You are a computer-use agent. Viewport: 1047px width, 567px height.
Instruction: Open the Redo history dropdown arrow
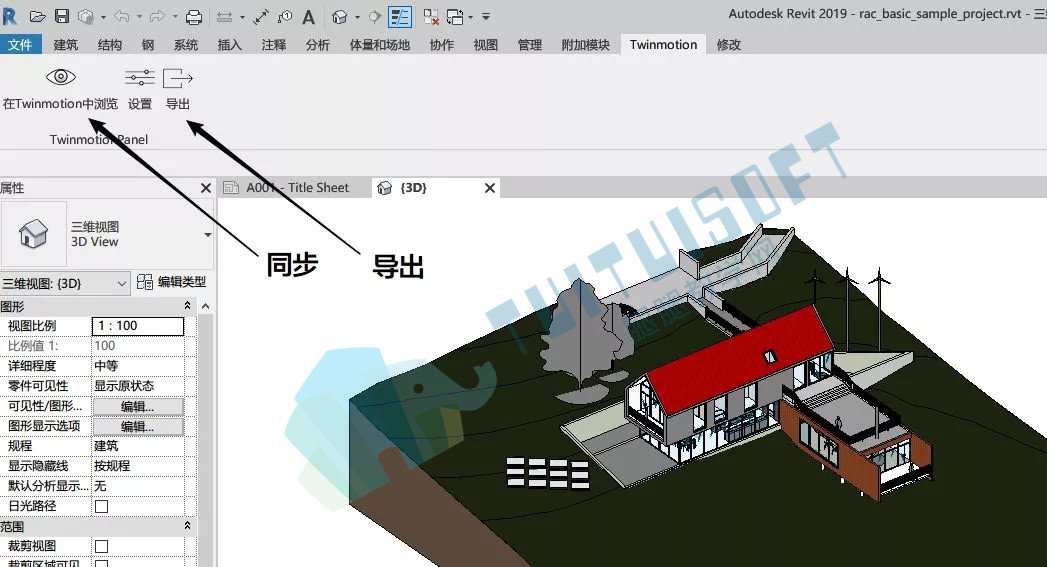click(x=175, y=17)
